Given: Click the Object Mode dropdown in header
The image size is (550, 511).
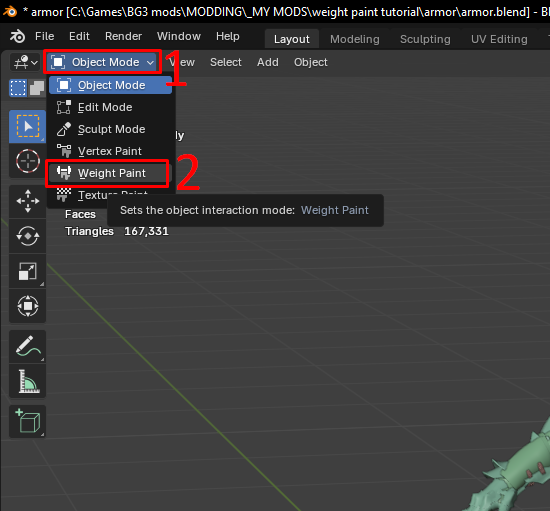Looking at the screenshot, I should (102, 62).
